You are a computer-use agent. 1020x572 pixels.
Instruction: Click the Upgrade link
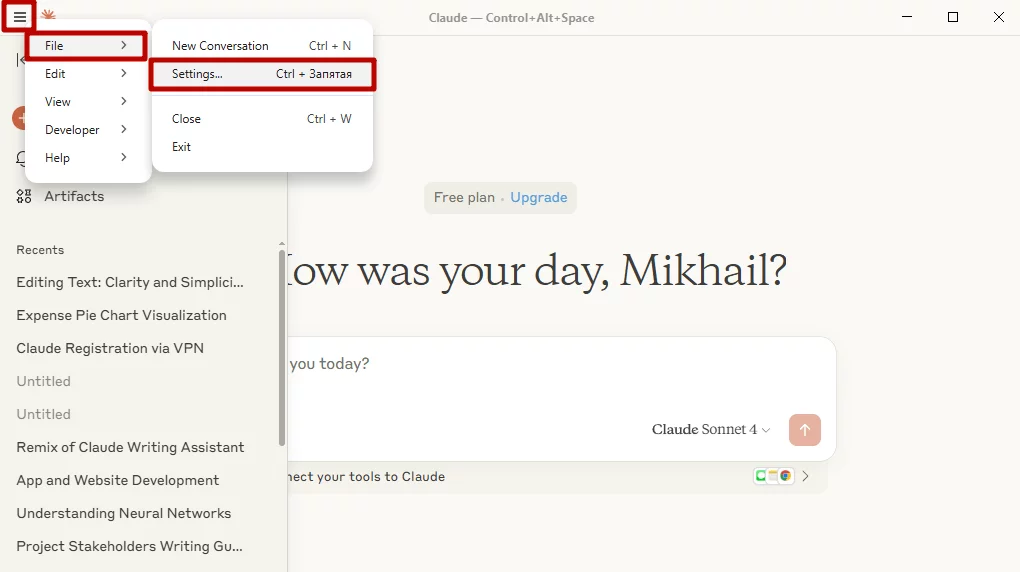click(x=539, y=197)
